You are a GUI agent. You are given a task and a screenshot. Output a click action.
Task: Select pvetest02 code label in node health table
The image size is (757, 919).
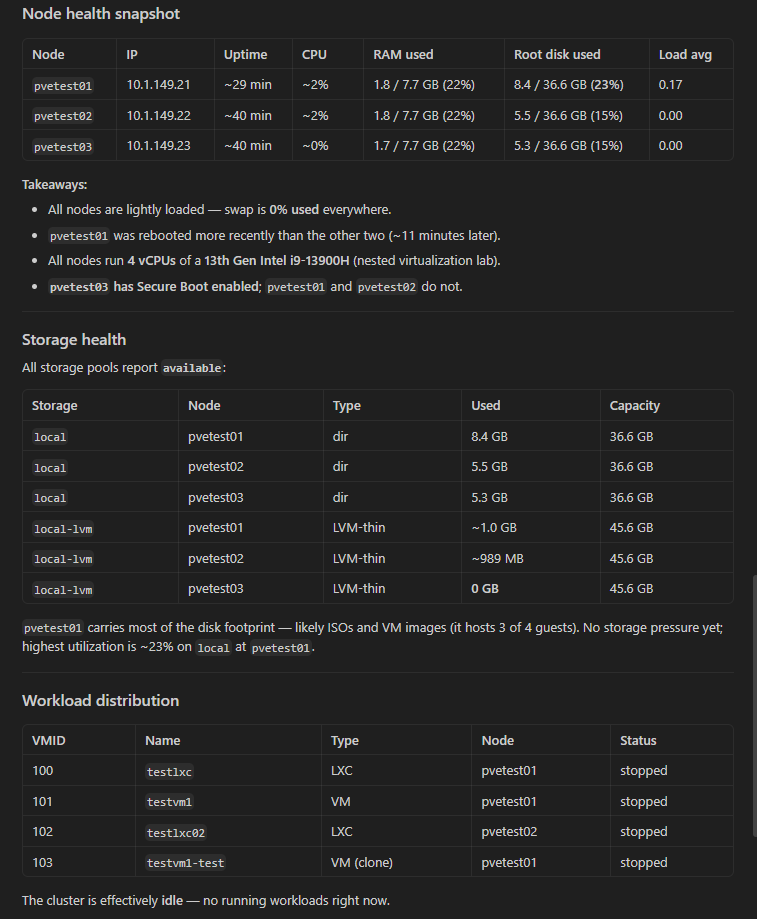click(63, 116)
